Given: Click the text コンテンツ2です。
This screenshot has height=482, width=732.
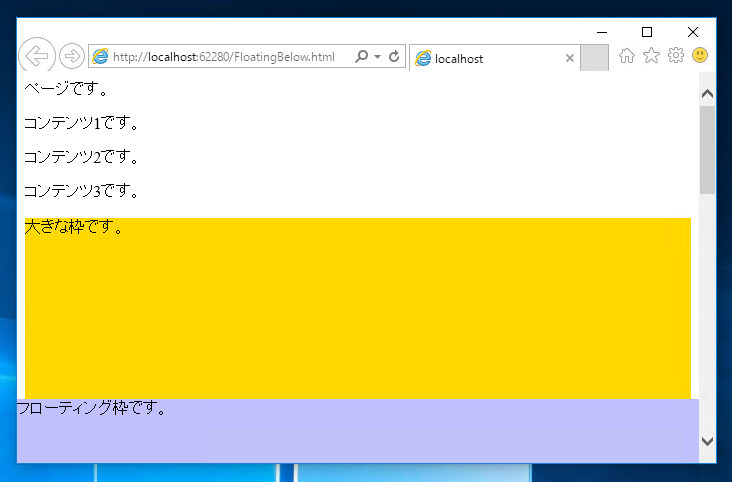Looking at the screenshot, I should 81,157.
